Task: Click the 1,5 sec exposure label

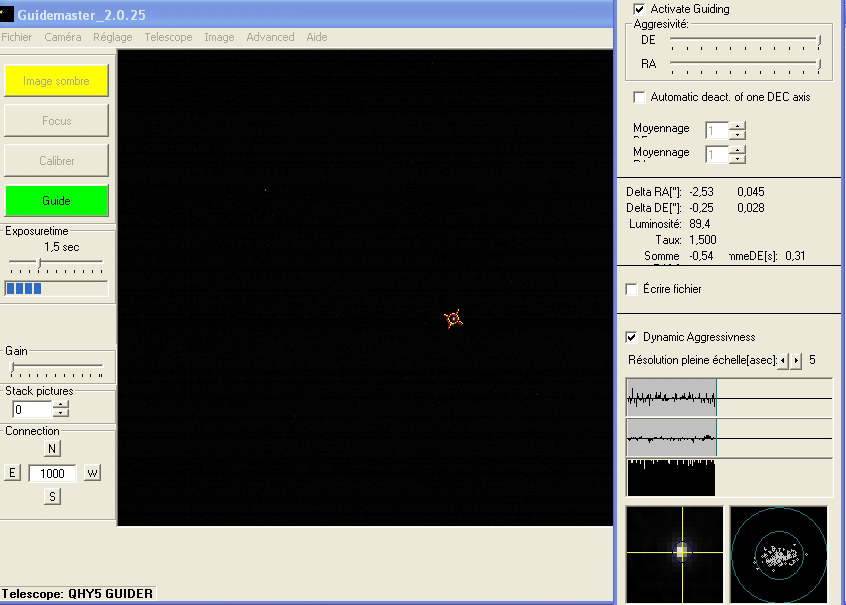Action: pos(62,247)
